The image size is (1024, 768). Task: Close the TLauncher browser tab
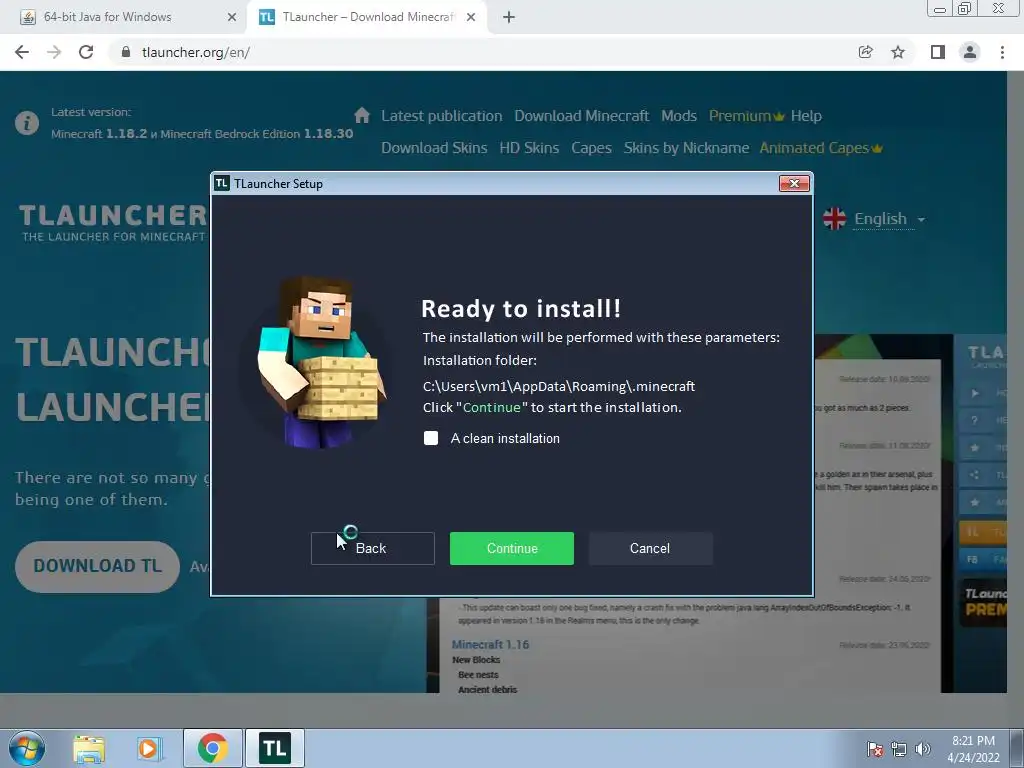[x=471, y=17]
